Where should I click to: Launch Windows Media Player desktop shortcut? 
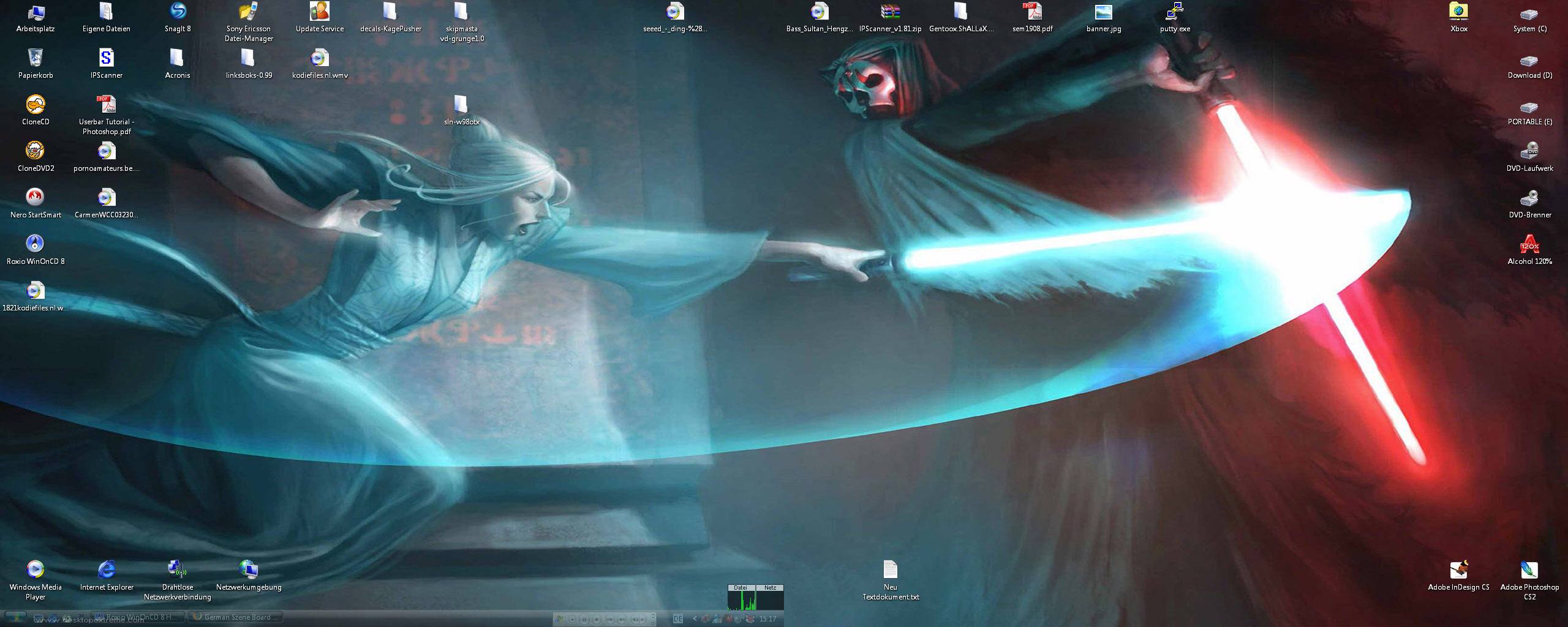[36, 580]
